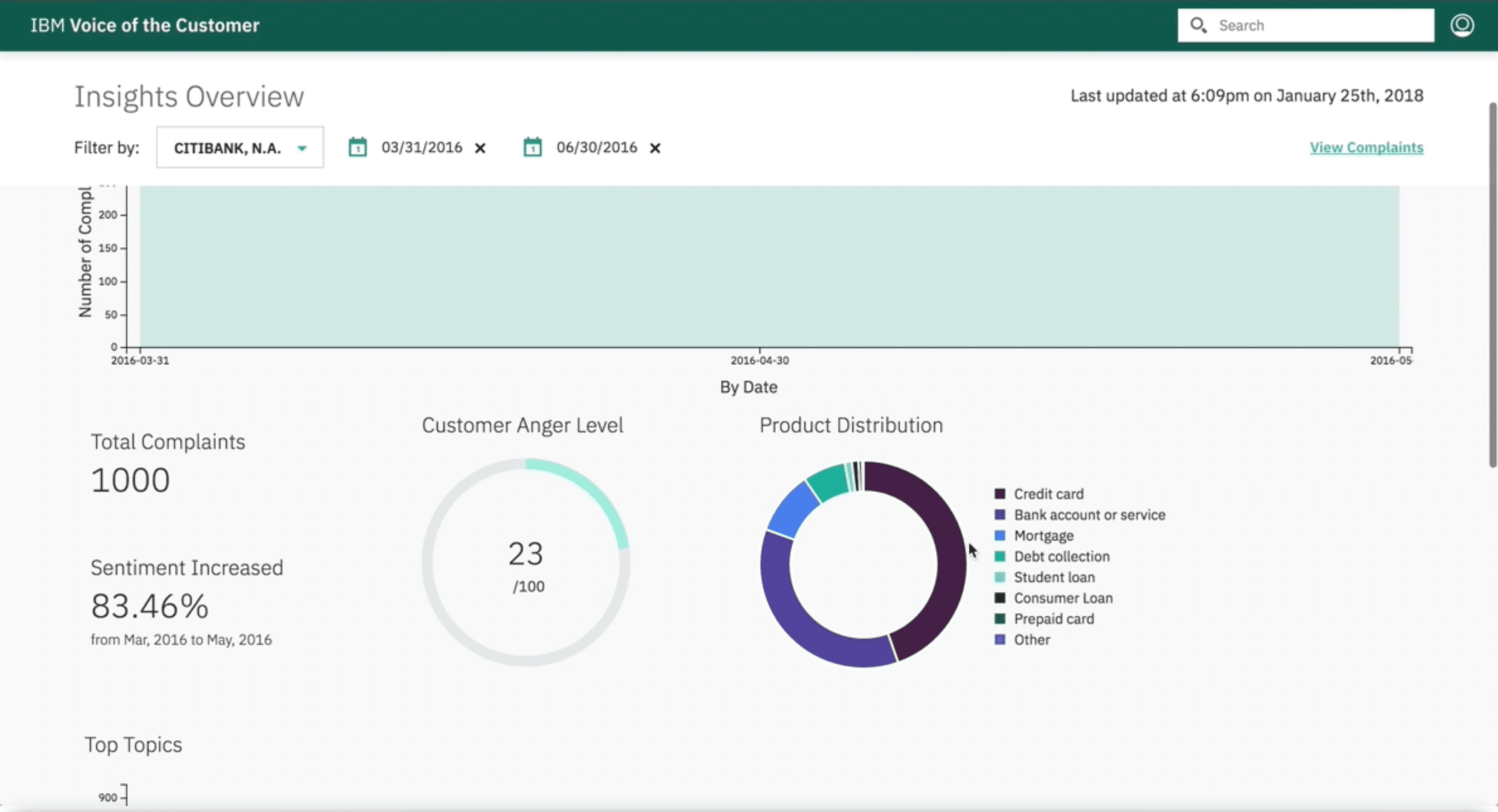Clear the 03/31/2016 start date
Viewport: 1498px width, 812px height.
pyautogui.click(x=480, y=148)
